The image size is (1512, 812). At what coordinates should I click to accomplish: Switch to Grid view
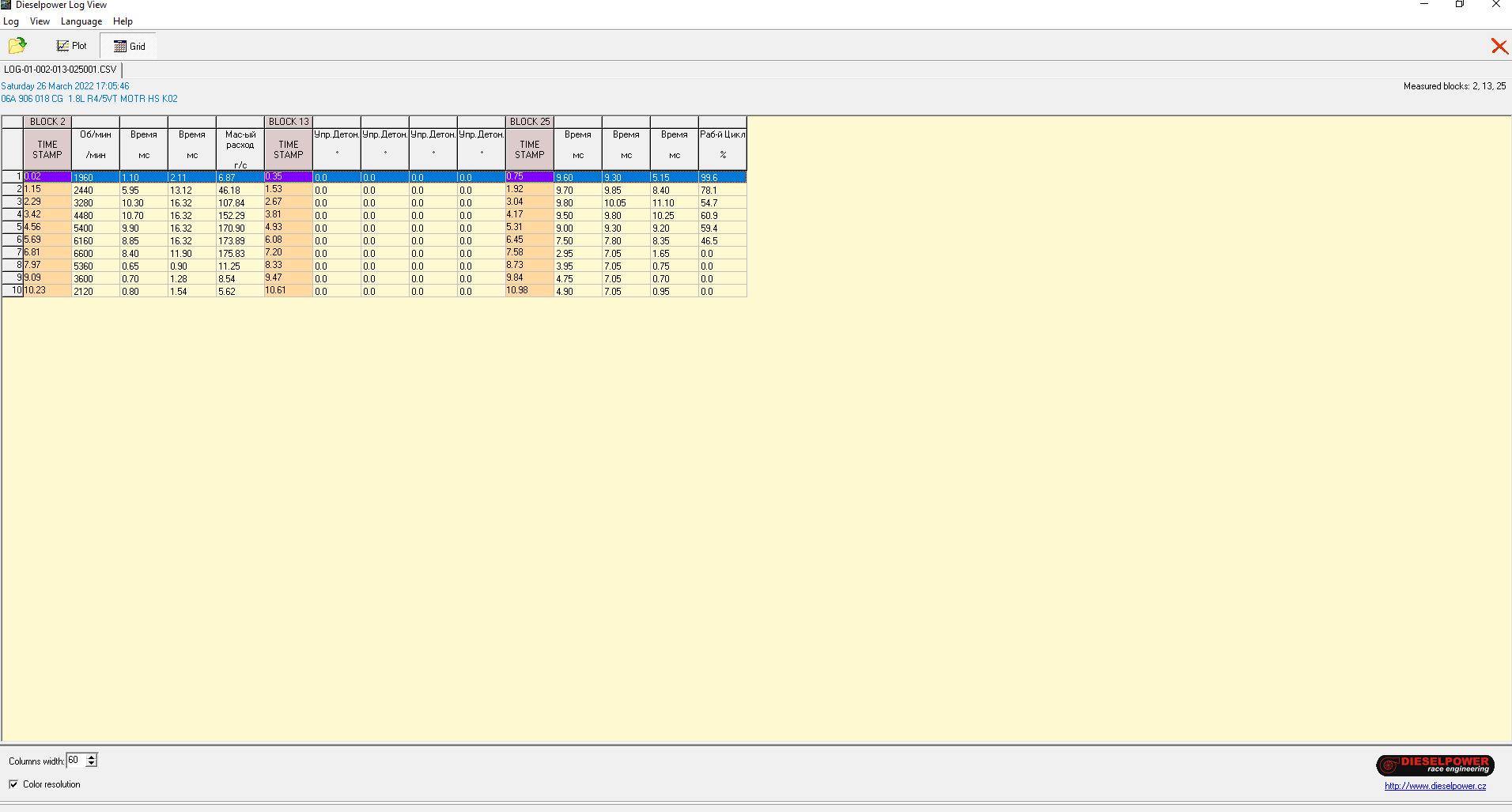130,46
